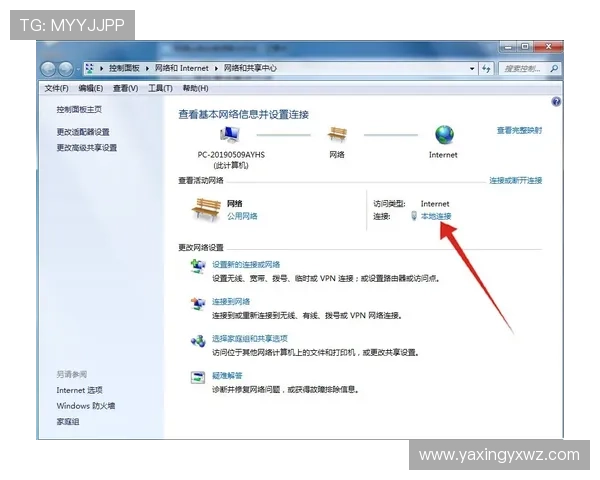The width and height of the screenshot is (600, 480).
Task: Open Windows 防火墙 in sidebar
Action: point(86,406)
